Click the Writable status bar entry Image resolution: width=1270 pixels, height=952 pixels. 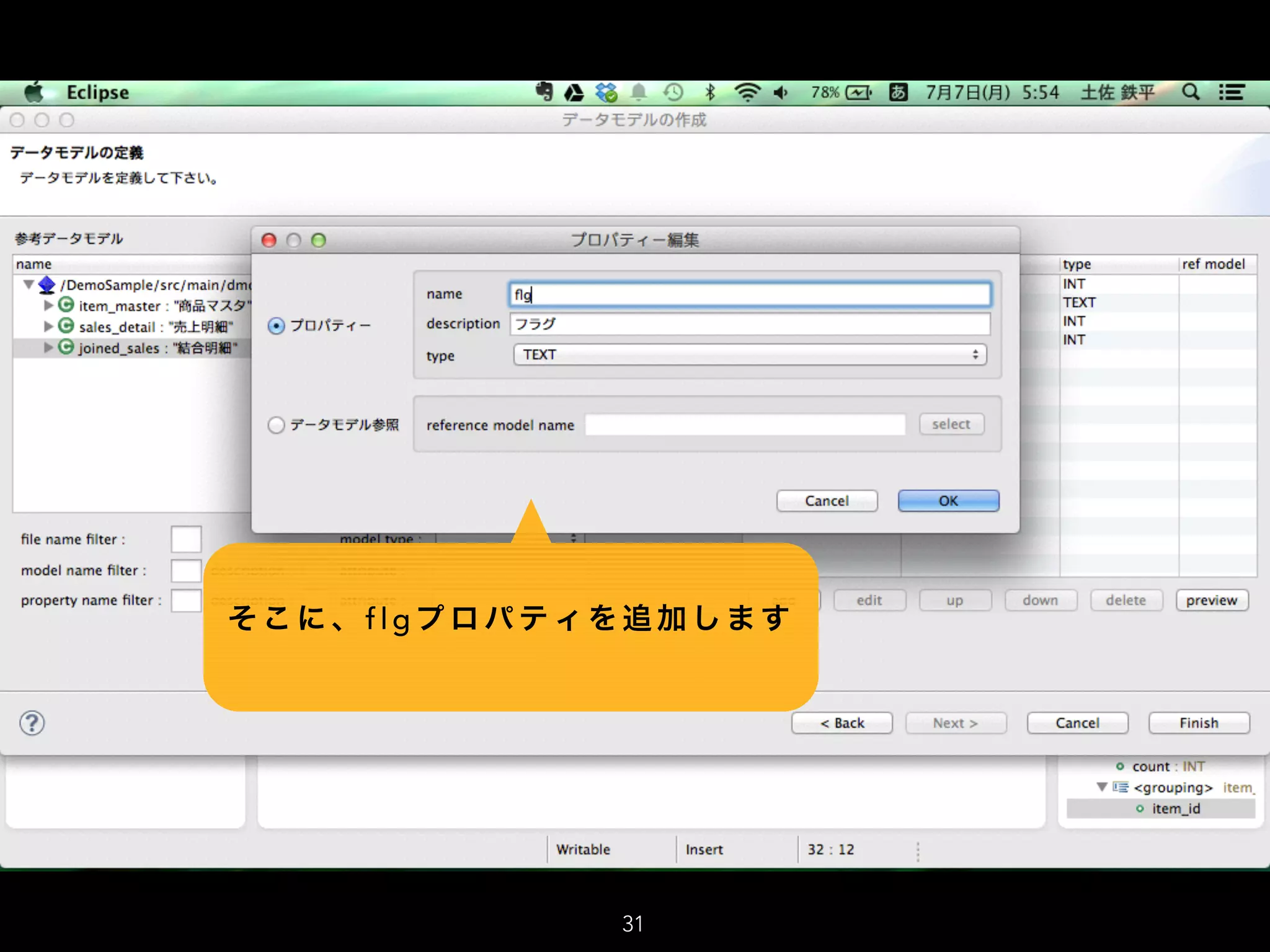[583, 849]
